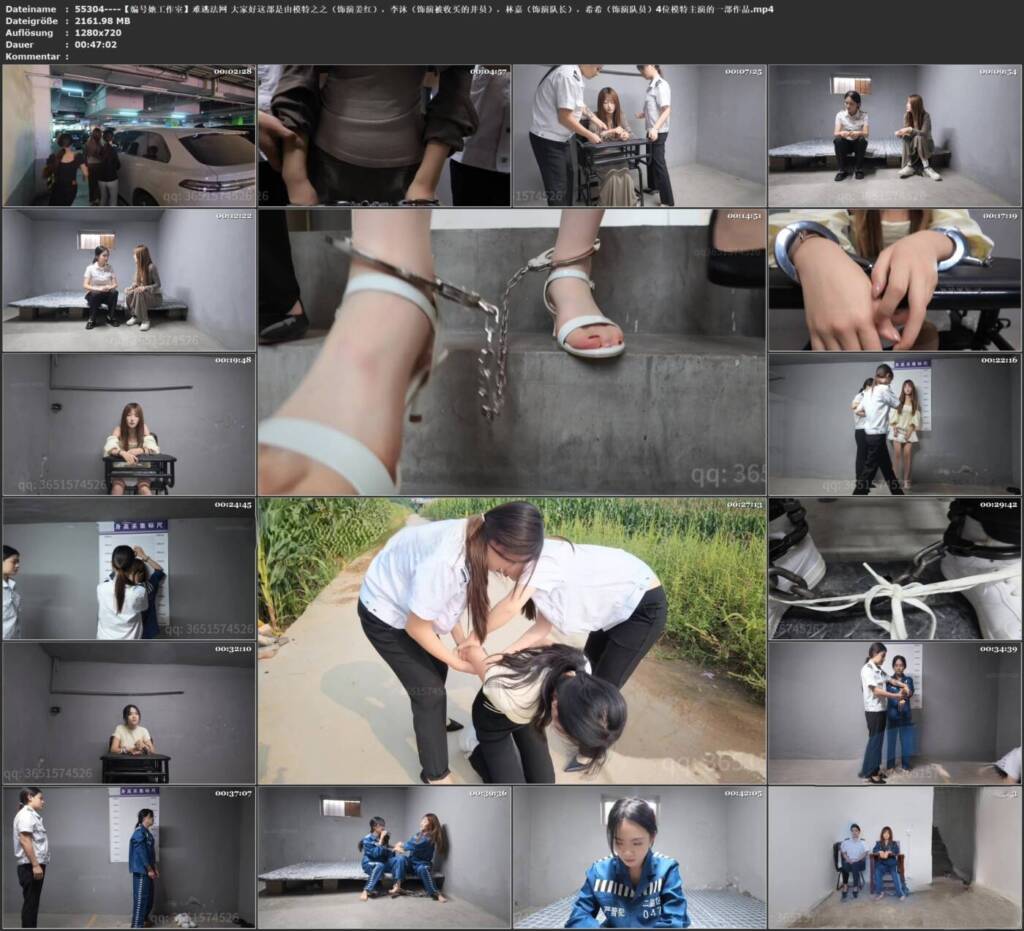This screenshot has height=931, width=1024.
Task: Click the thumbnail stamped 00:07:25
Action: (x=639, y=136)
